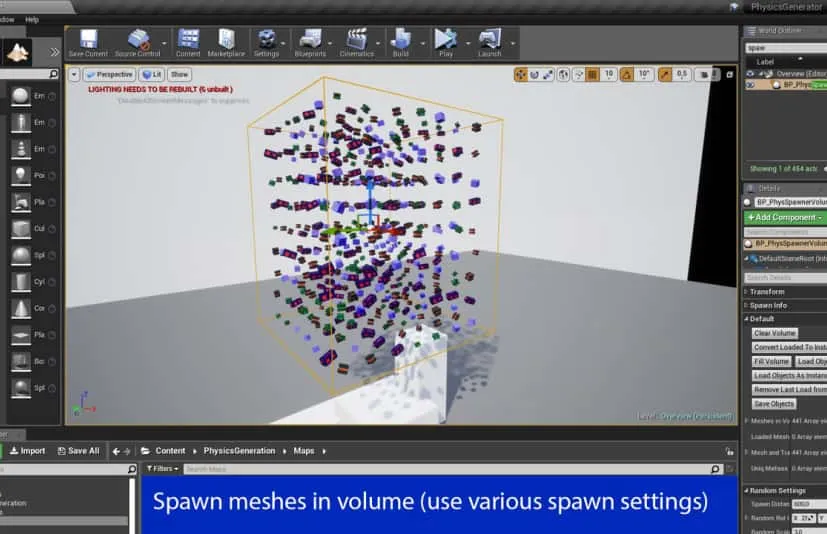The image size is (827, 534).
Task: Open the viewport Show menu
Action: 179,74
